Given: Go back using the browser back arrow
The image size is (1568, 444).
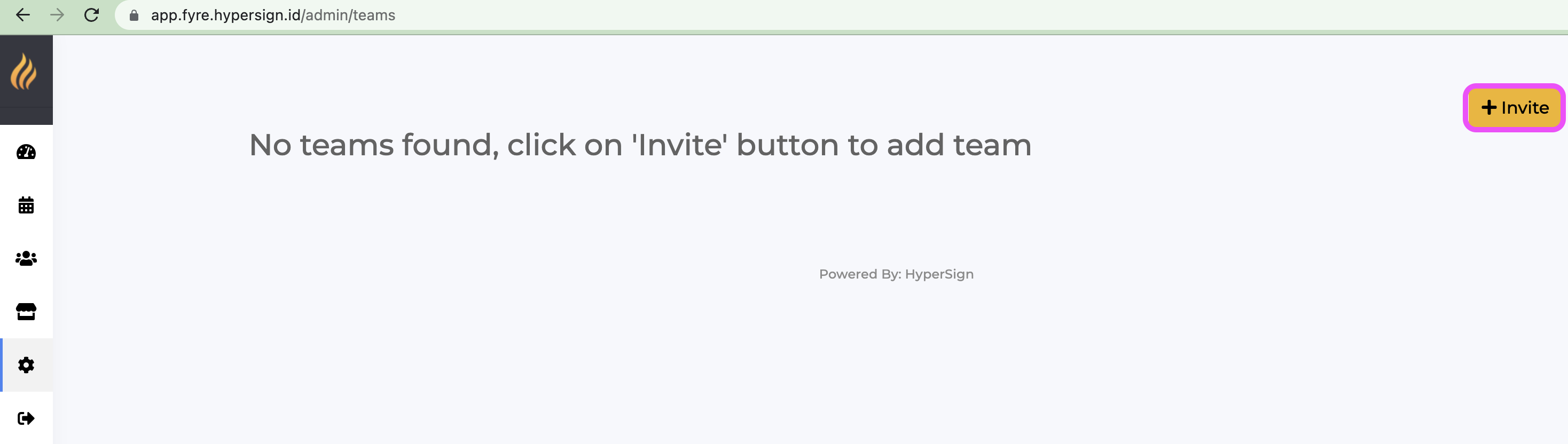Looking at the screenshot, I should [22, 15].
